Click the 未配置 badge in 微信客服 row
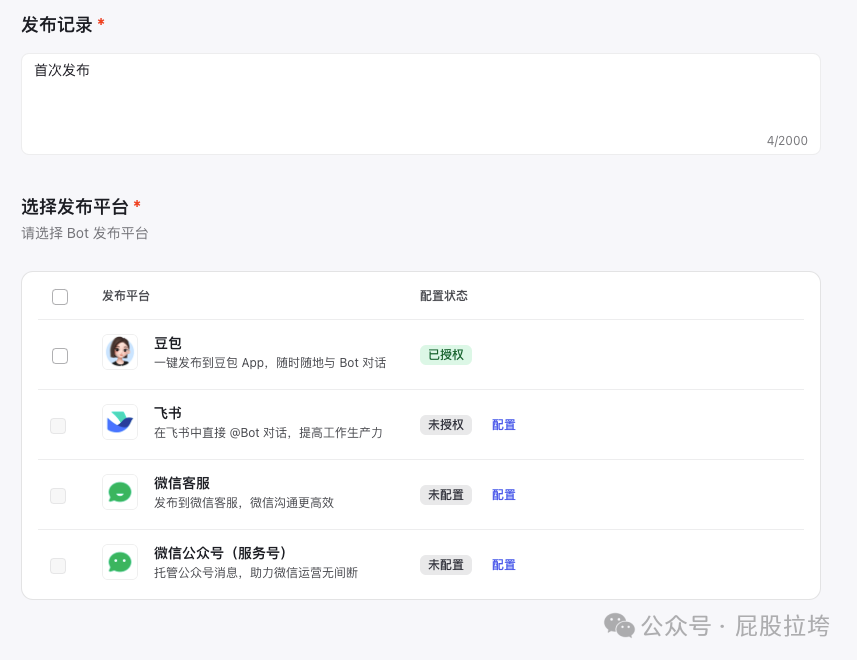 click(x=446, y=494)
